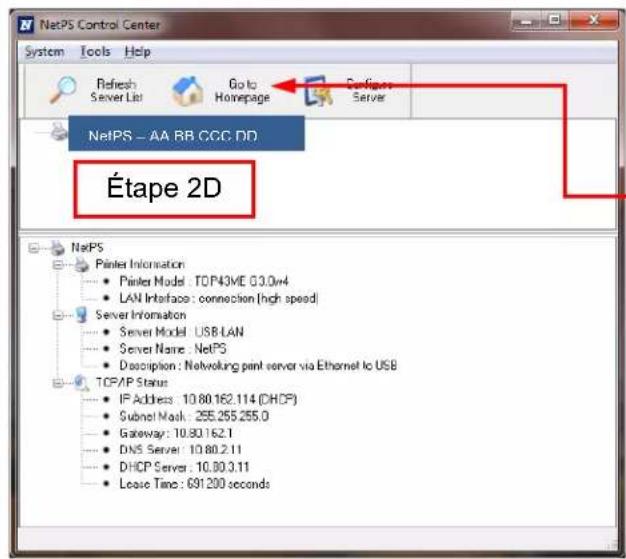Select the Printer Model TDP43ME row
Screen dimensions: 626x559
tap(204, 281)
